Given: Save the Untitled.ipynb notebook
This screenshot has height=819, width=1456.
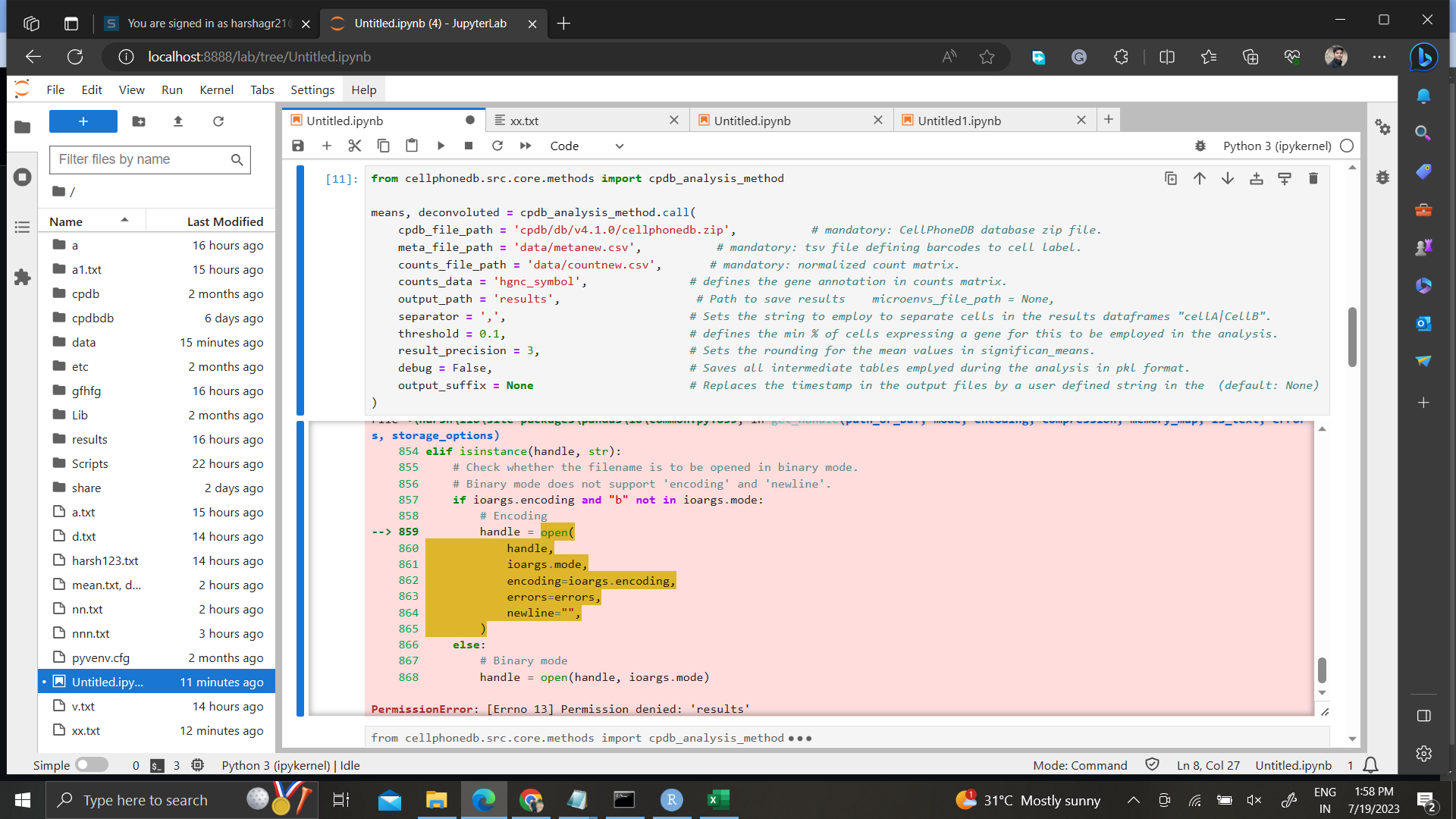Looking at the screenshot, I should [297, 146].
